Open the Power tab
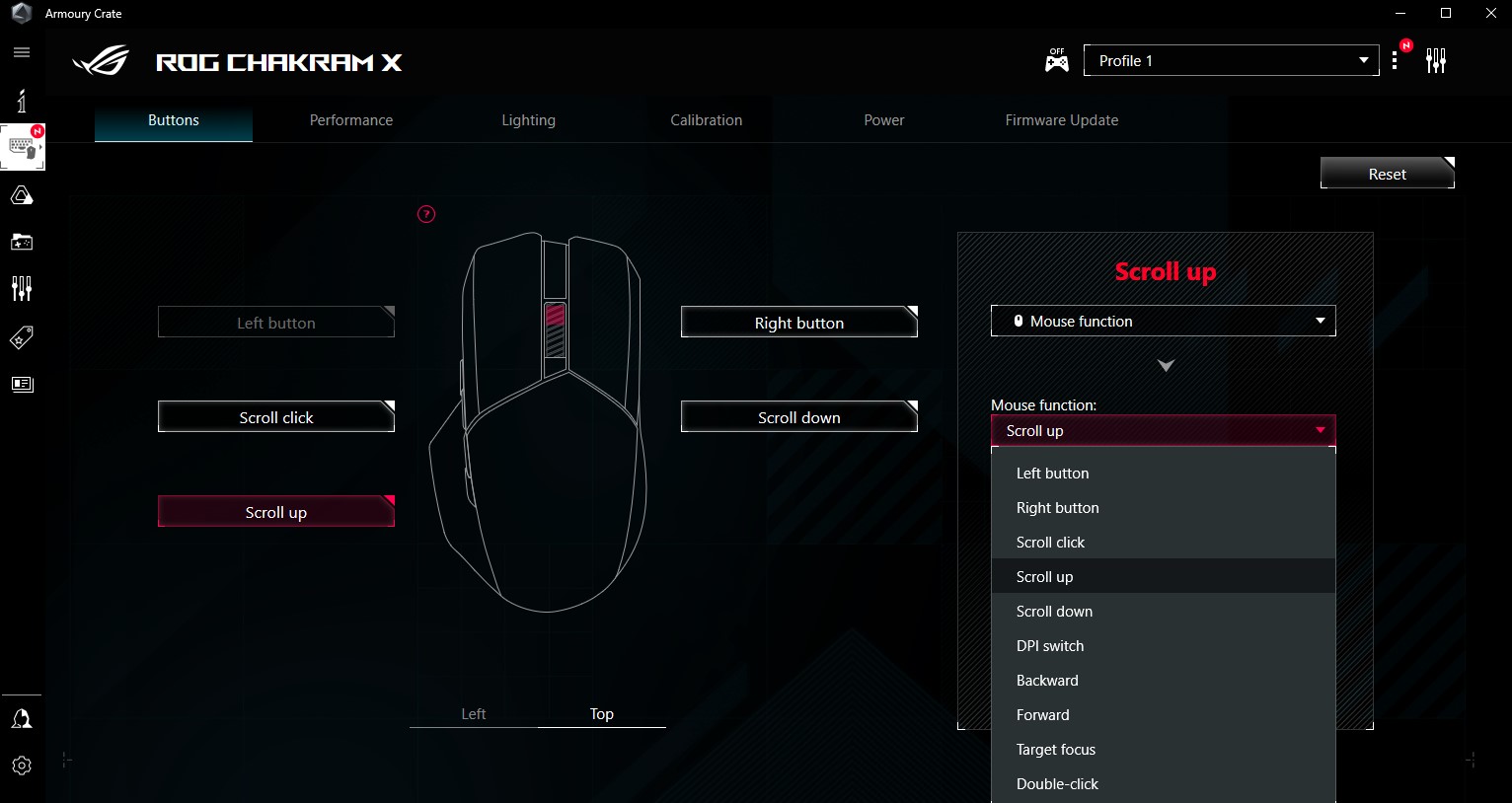 coord(884,120)
